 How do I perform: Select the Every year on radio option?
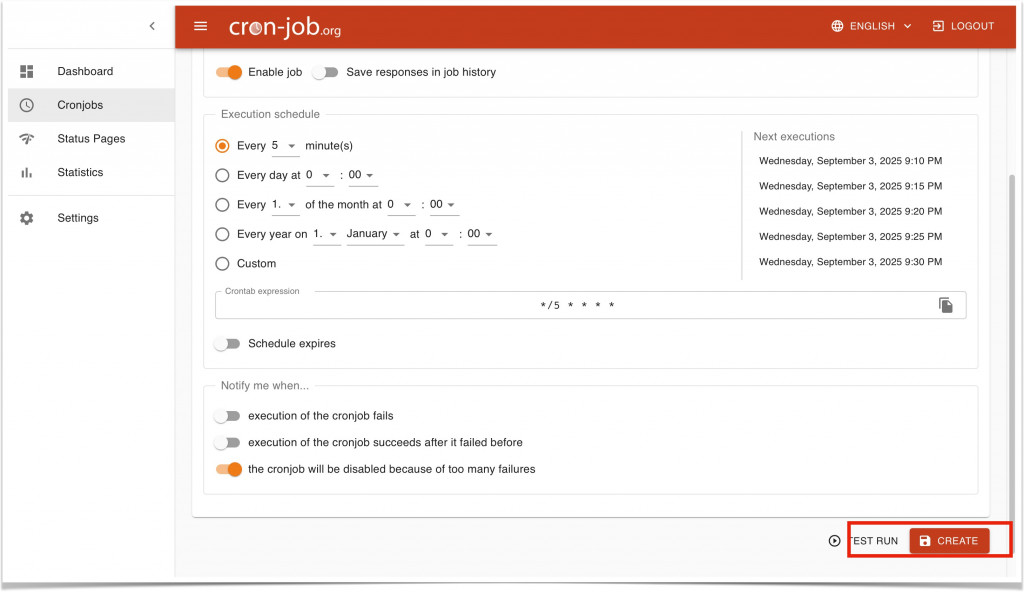[222, 234]
